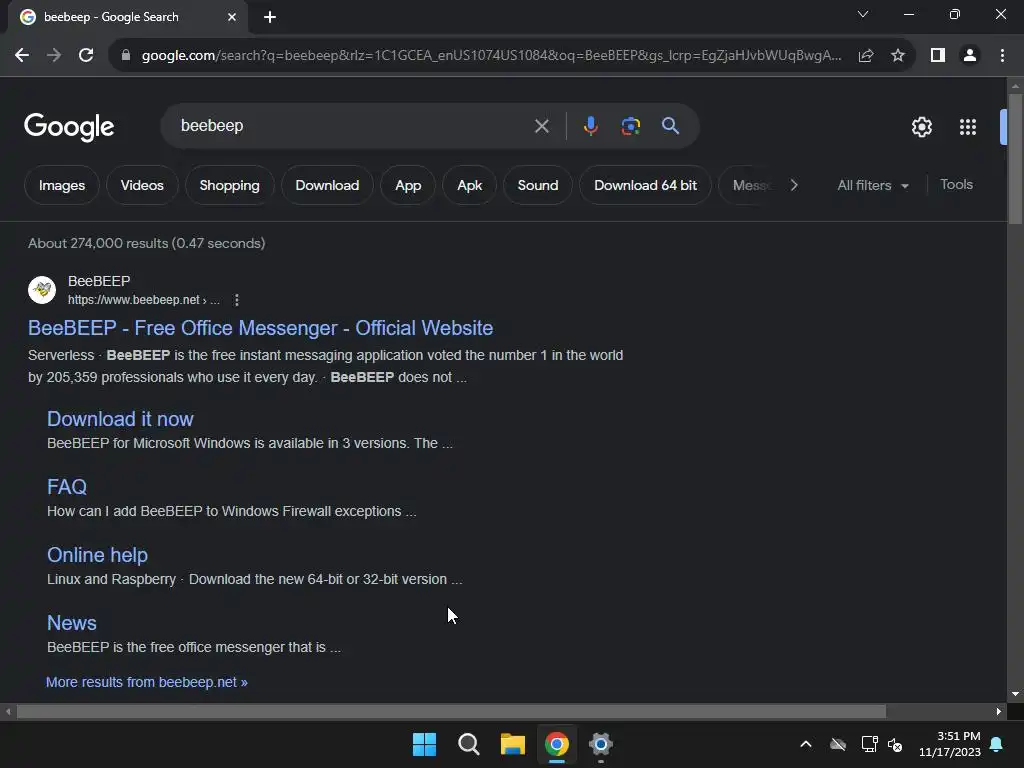Clear the search box with the X
The image size is (1024, 768).
point(541,126)
